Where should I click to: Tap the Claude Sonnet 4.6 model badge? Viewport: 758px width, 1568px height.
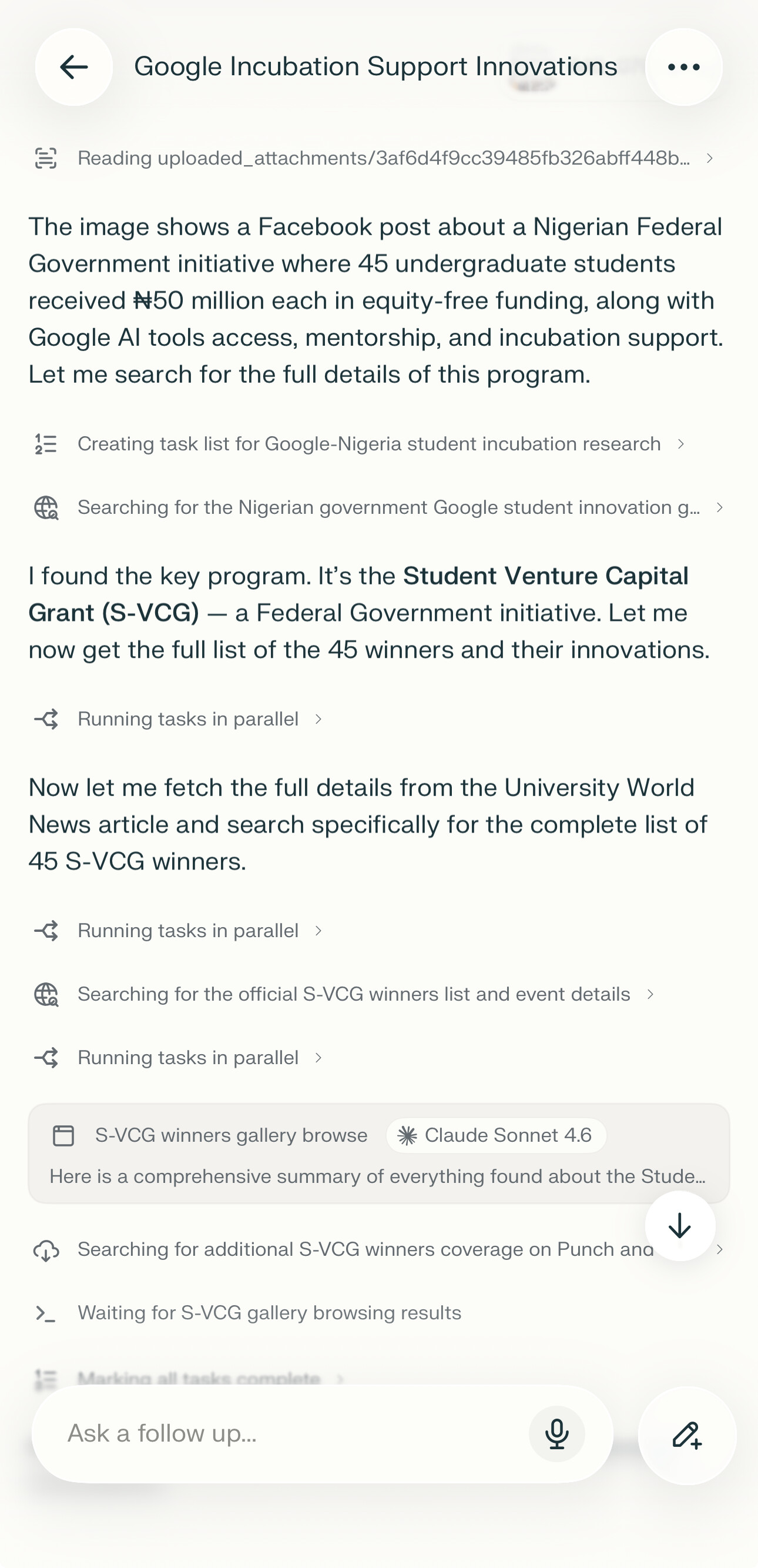pos(496,1135)
